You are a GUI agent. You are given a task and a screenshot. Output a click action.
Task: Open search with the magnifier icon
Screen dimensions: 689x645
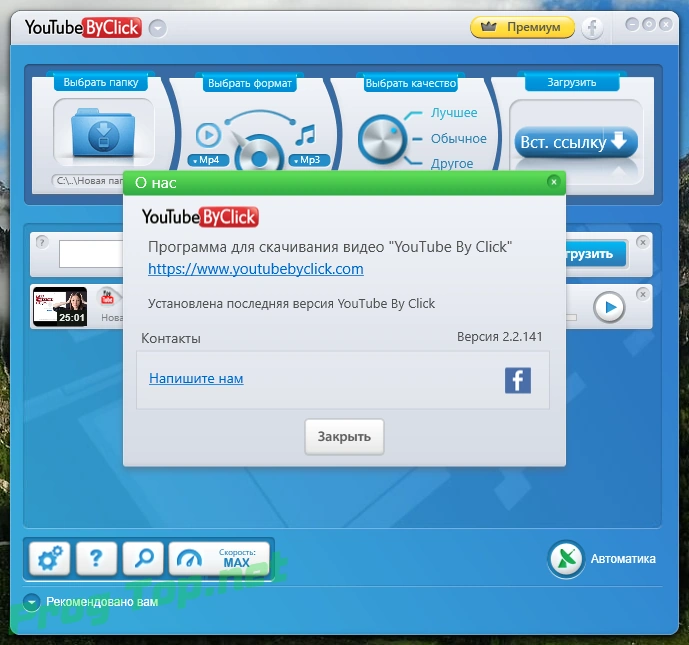click(143, 558)
